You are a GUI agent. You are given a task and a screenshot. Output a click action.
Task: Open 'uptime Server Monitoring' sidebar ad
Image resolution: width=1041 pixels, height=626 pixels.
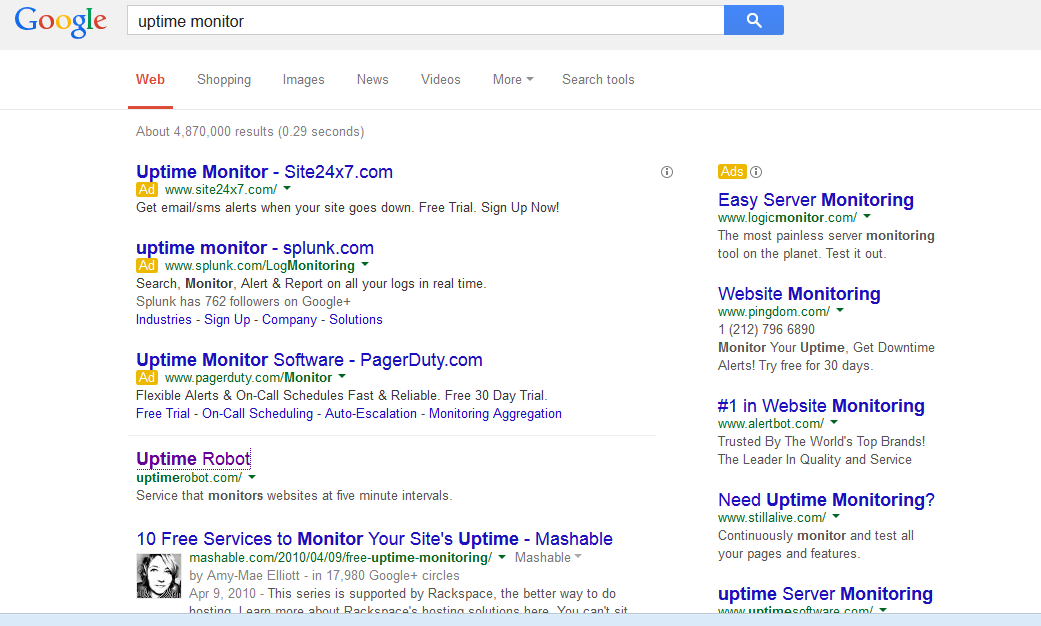(825, 593)
